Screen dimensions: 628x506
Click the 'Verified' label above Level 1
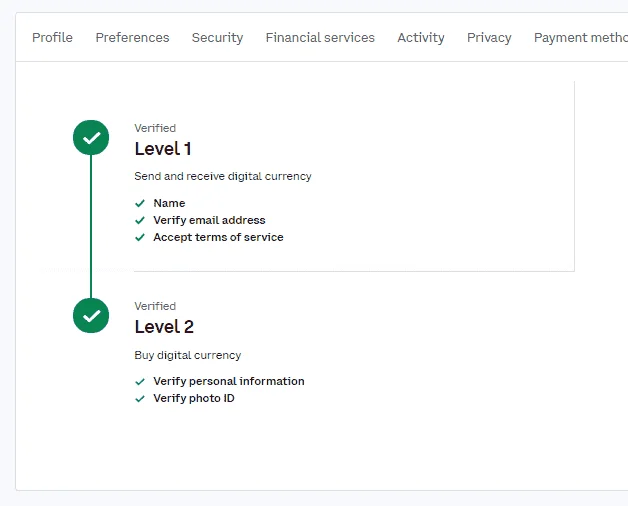coord(155,128)
